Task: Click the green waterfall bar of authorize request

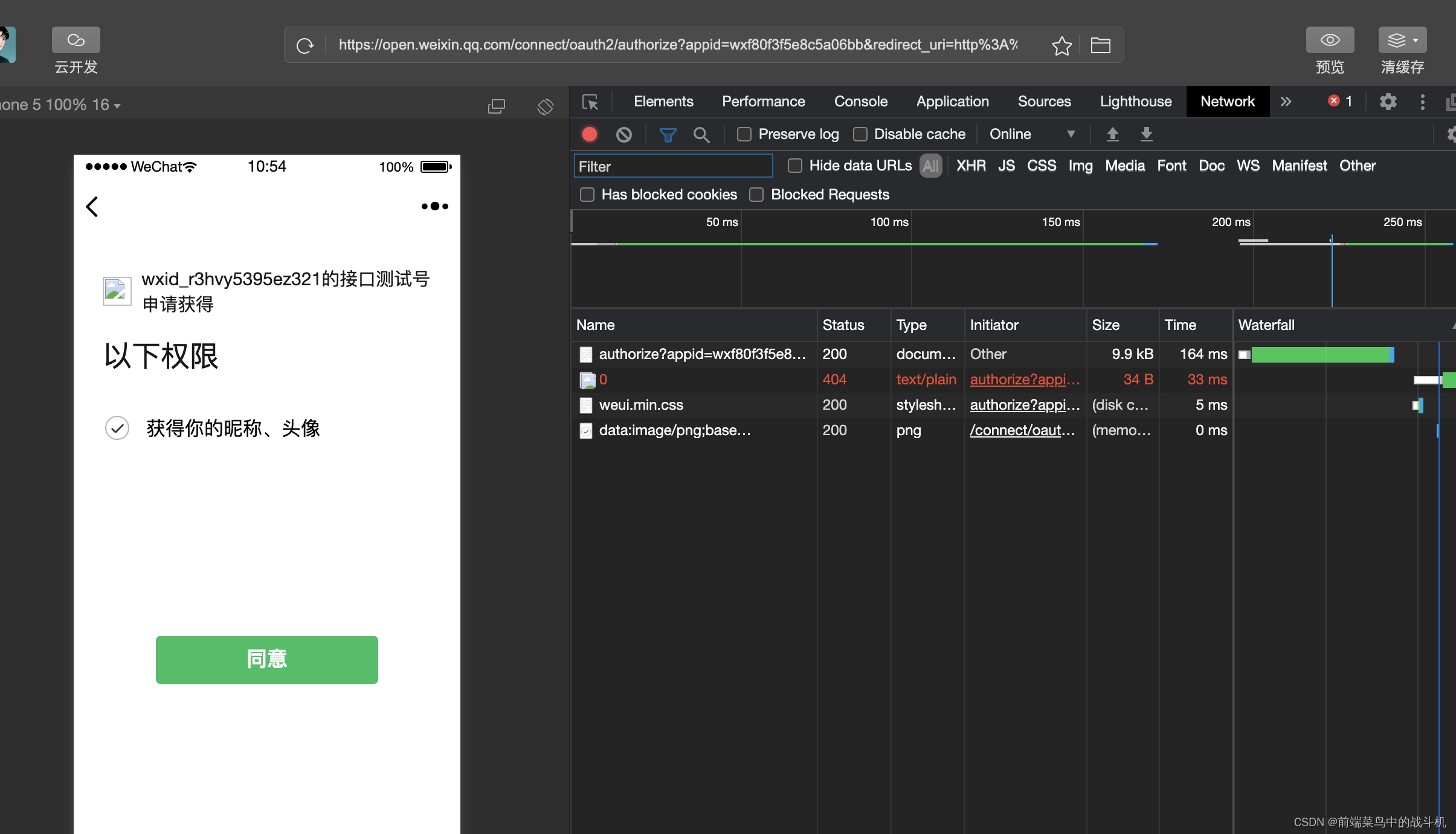Action: coord(1321,355)
